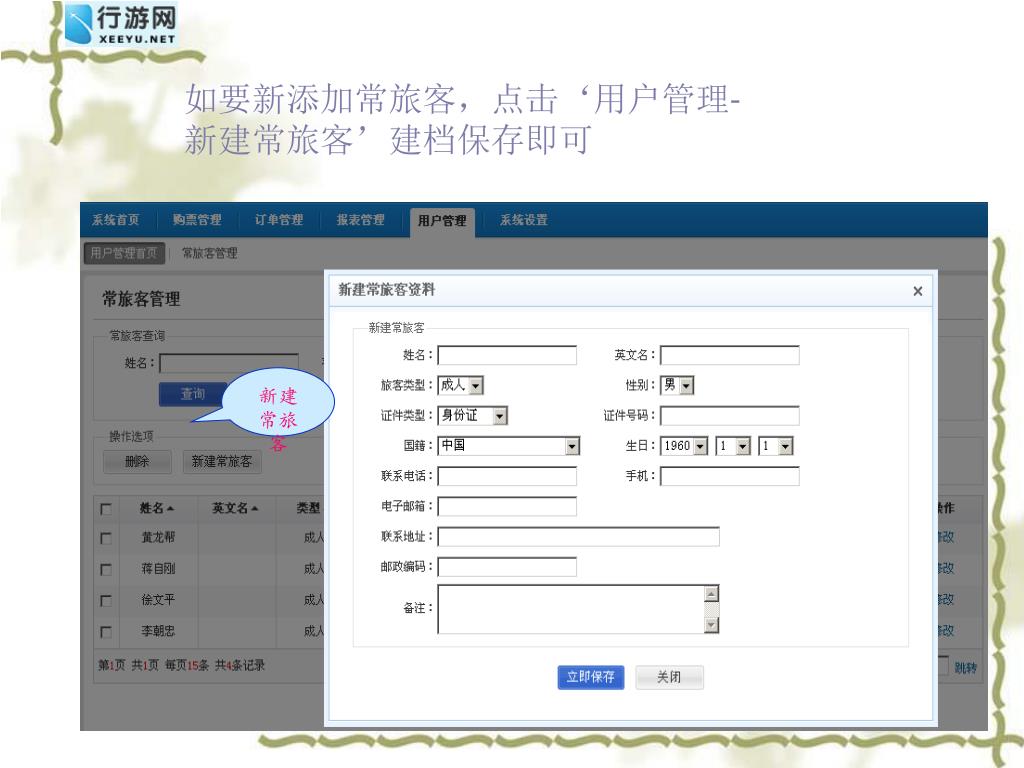This screenshot has width=1024, height=768.
Task: Click the name 蒋自刚 in the table
Action: 158,569
